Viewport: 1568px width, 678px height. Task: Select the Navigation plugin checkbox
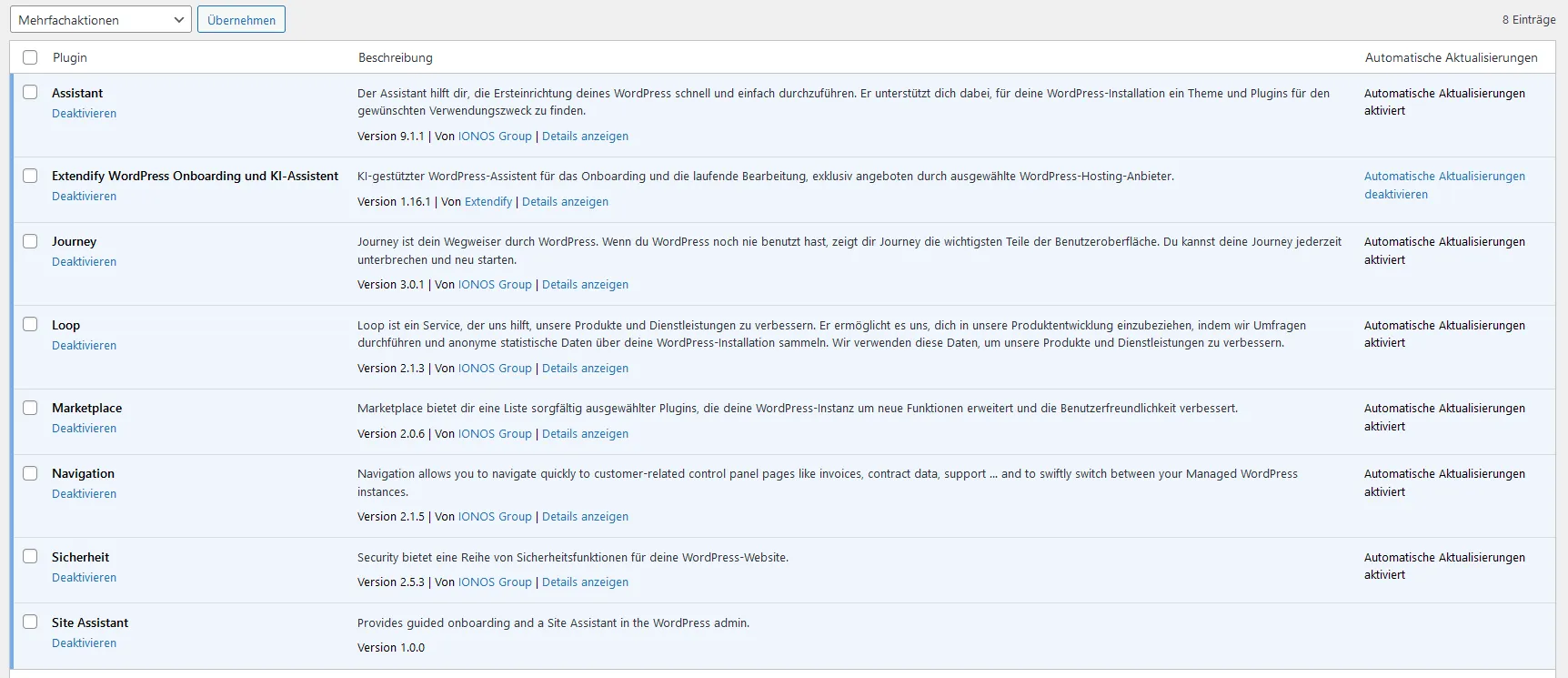(30, 473)
